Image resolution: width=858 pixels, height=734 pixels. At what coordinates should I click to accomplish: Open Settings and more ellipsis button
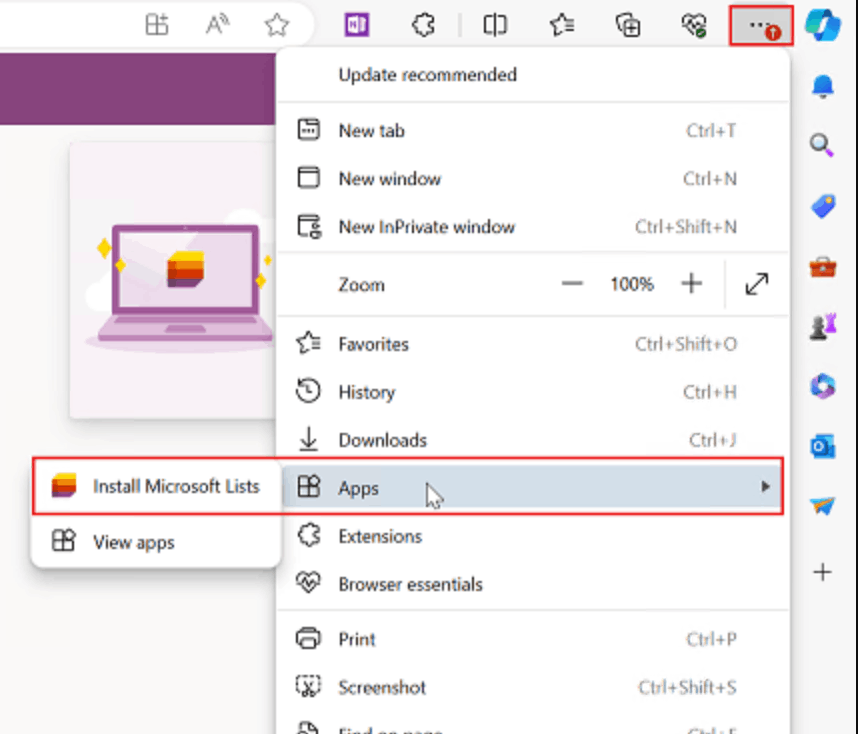point(761,25)
